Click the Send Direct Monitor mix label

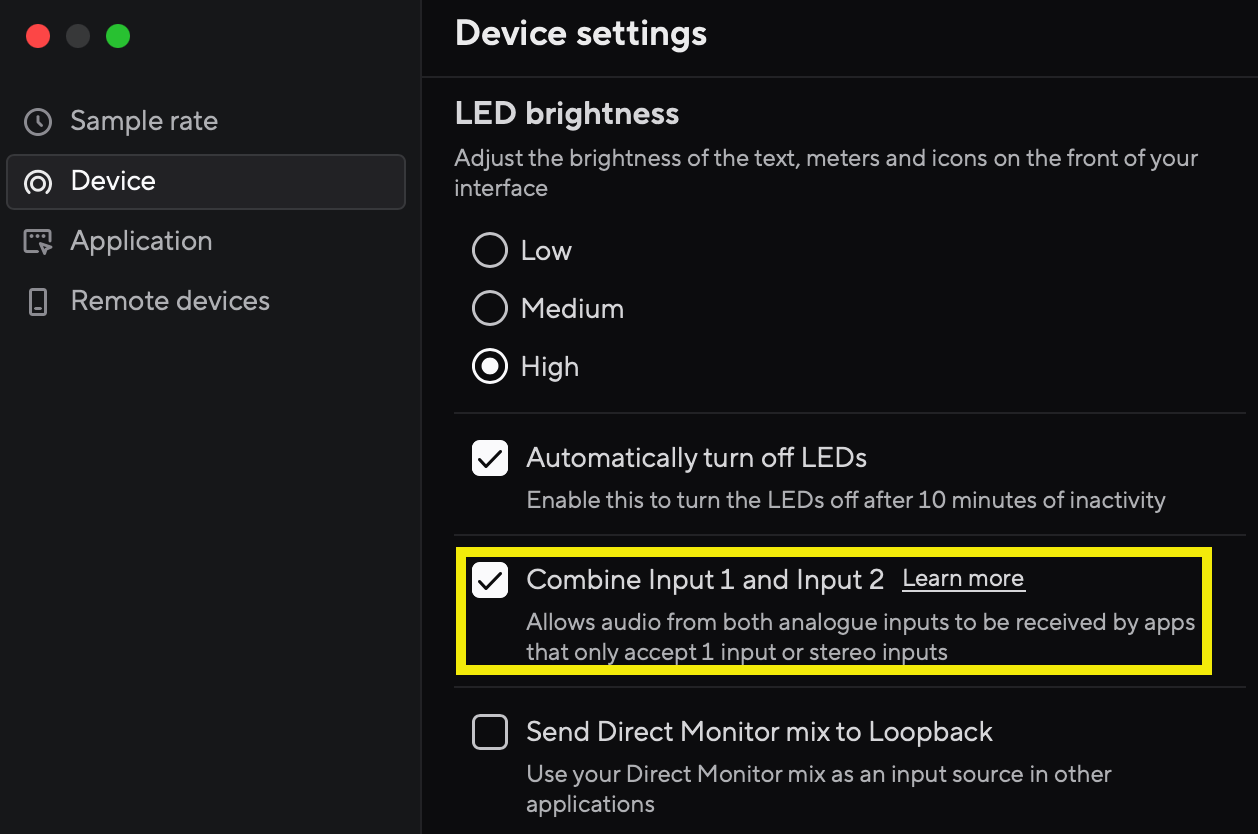click(759, 732)
